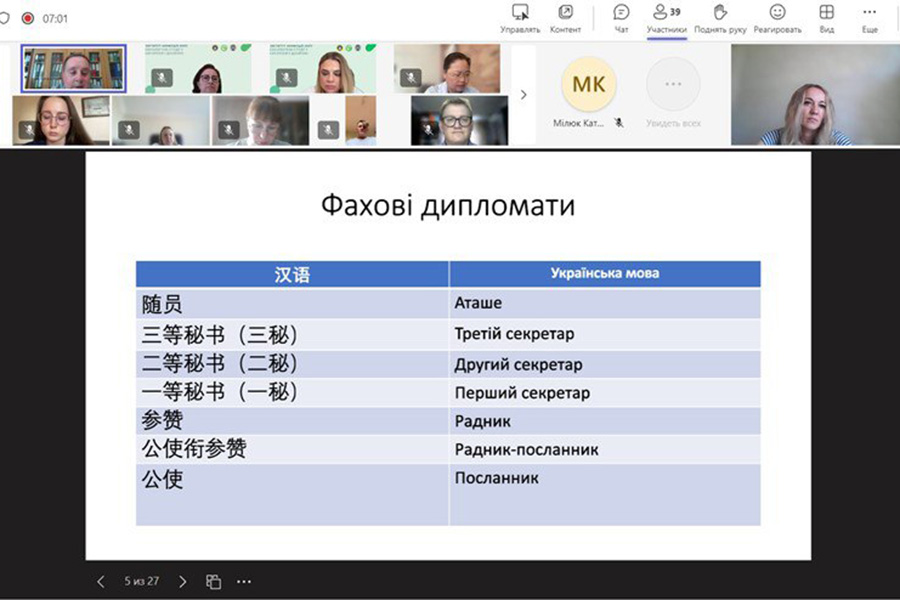Viewport: 900px width, 600px height.
Task: Select the МК participant avatar
Action: 588,85
